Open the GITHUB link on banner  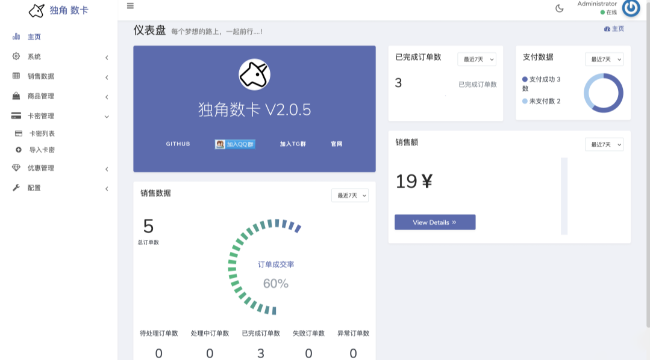coord(178,144)
